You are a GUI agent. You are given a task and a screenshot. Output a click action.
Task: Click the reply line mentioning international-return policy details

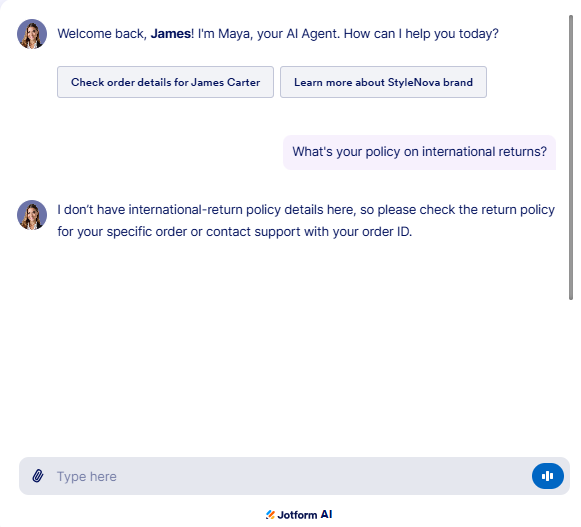[x=306, y=210]
